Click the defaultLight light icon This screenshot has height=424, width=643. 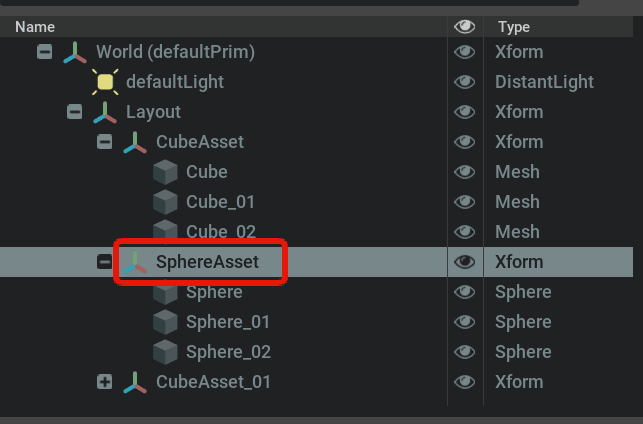pos(105,82)
